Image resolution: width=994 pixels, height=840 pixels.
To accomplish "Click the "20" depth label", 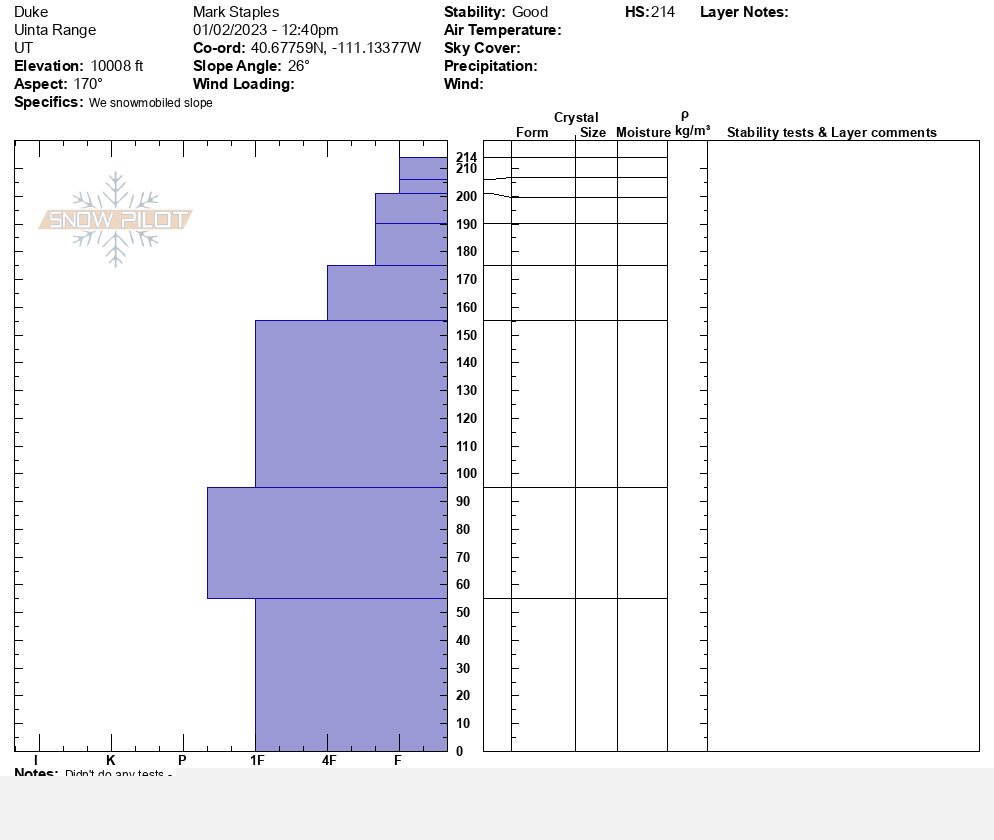I will coord(463,695).
